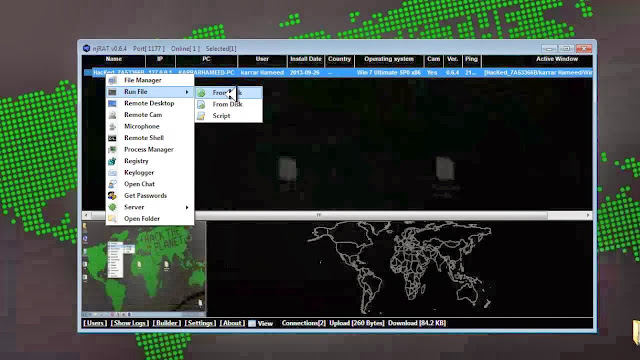Screen dimensions: 640x360
Task: Click the Connections[2] status text
Action: [304, 323]
